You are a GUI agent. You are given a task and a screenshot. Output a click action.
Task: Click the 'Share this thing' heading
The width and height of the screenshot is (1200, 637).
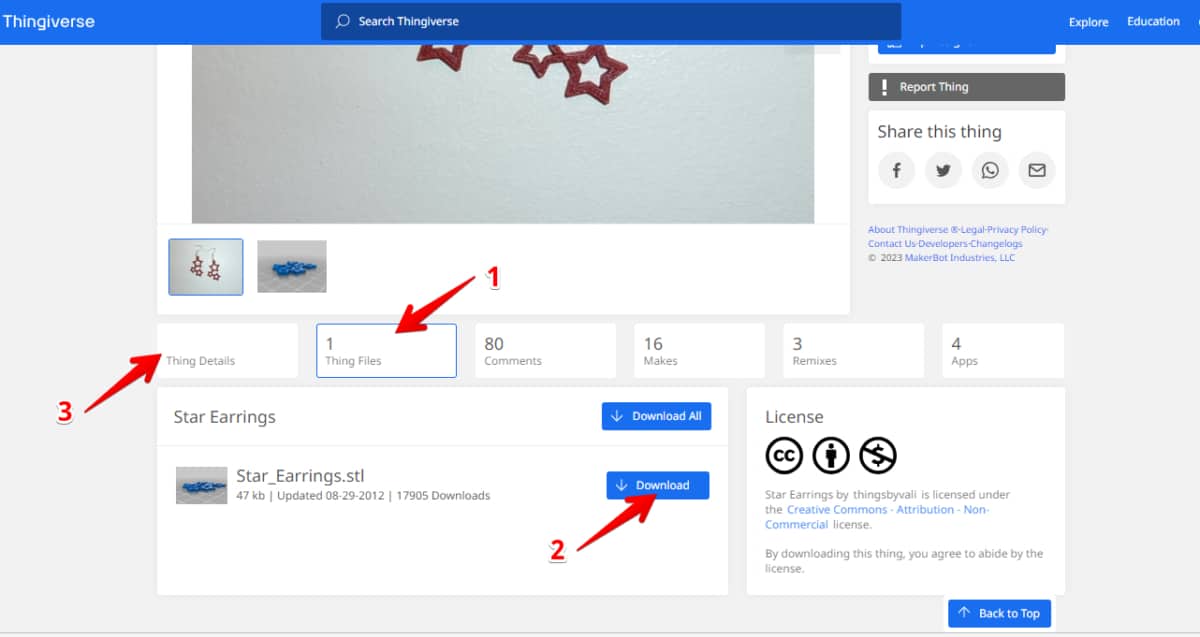click(x=939, y=132)
